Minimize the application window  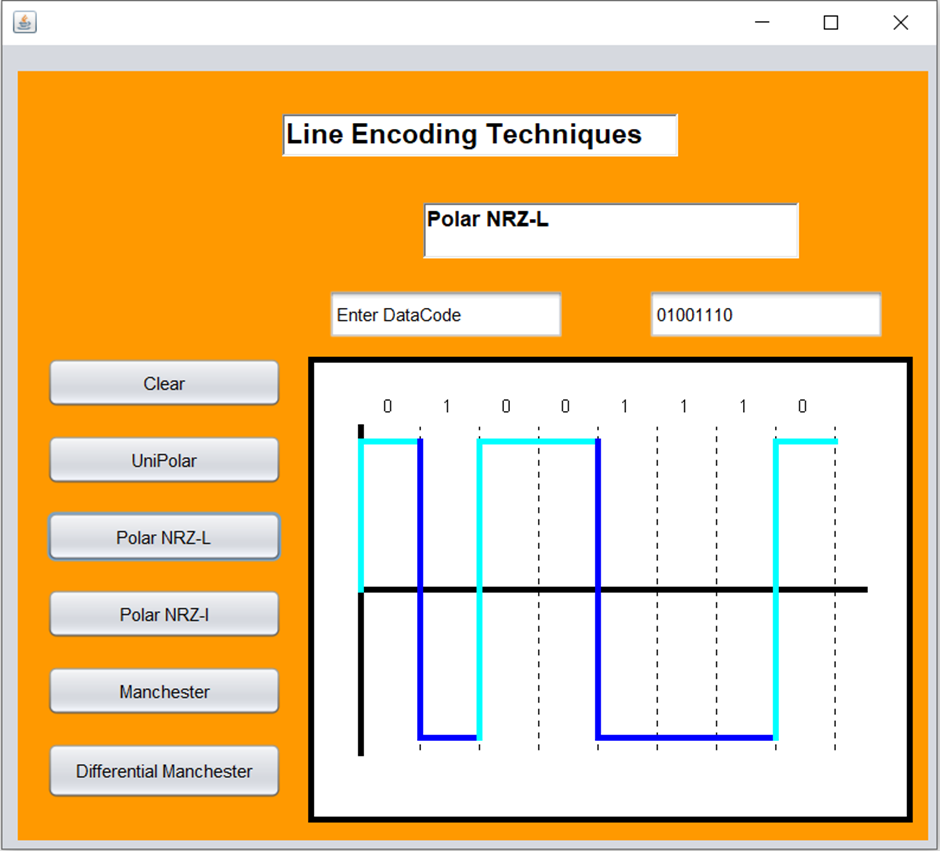(x=760, y=22)
